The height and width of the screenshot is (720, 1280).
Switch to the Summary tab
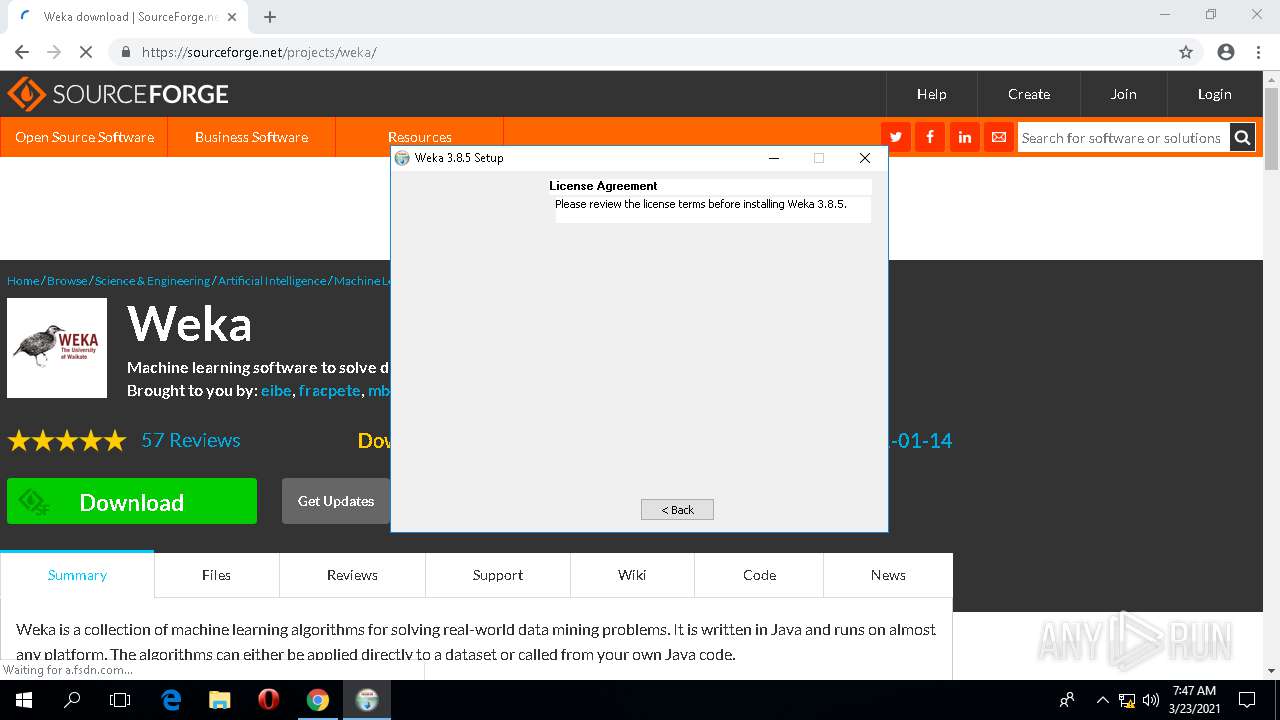pyautogui.click(x=77, y=575)
